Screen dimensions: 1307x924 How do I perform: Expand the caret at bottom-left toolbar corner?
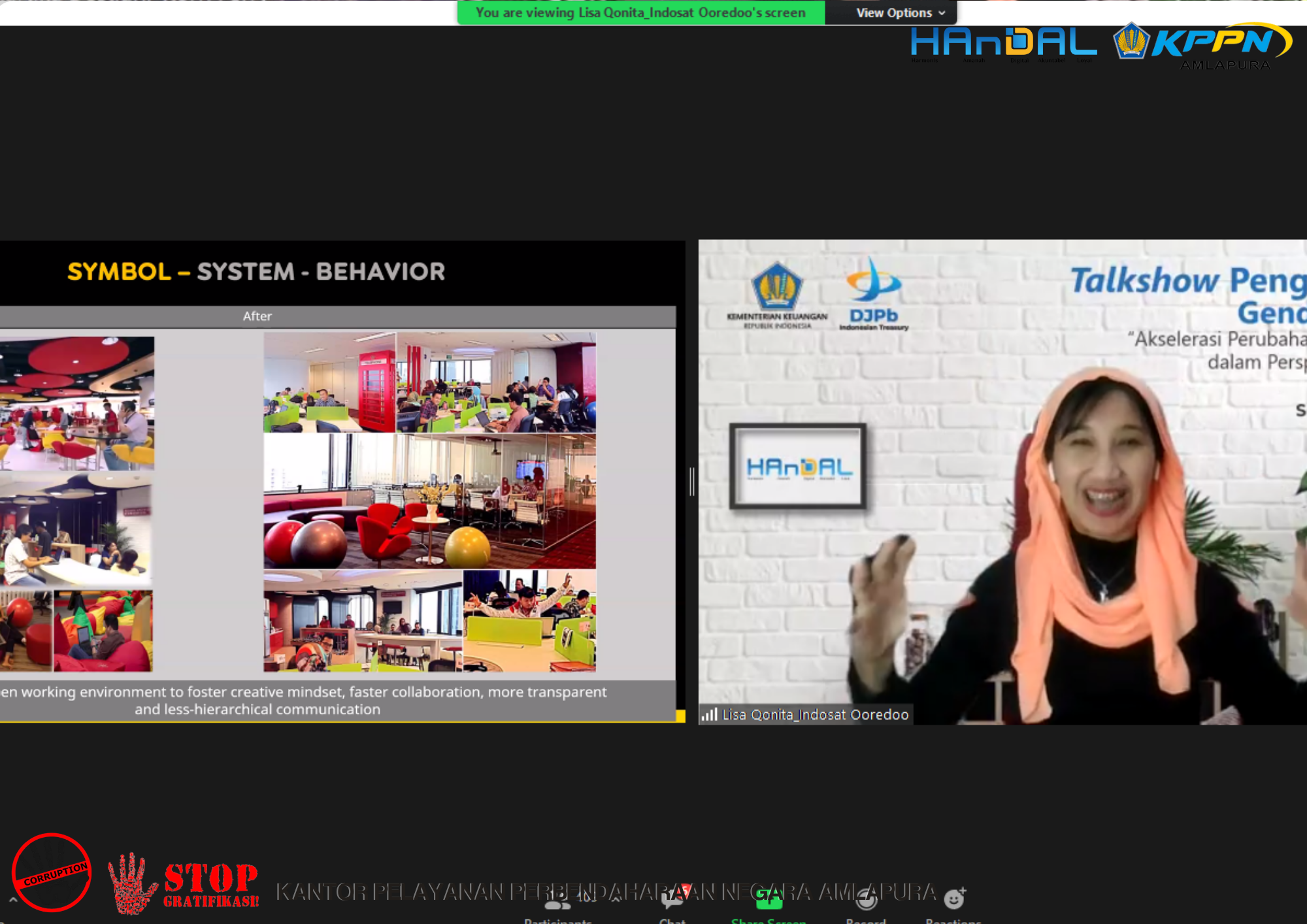(x=12, y=900)
